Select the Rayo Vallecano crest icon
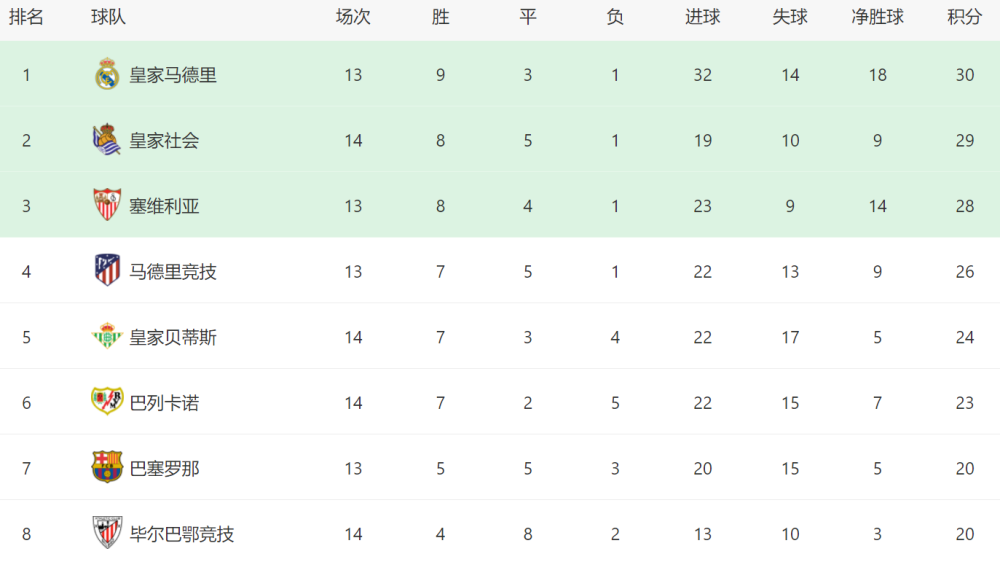This screenshot has height=562, width=1000. tap(107, 401)
